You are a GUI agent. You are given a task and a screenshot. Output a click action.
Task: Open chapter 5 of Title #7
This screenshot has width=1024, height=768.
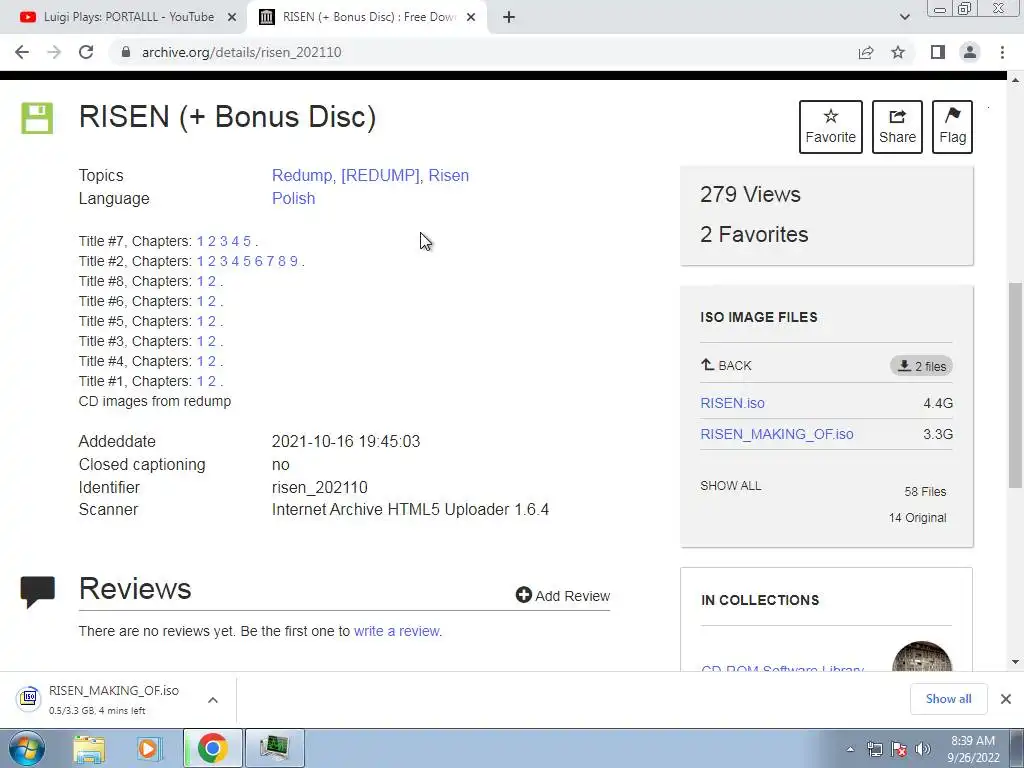tap(247, 242)
